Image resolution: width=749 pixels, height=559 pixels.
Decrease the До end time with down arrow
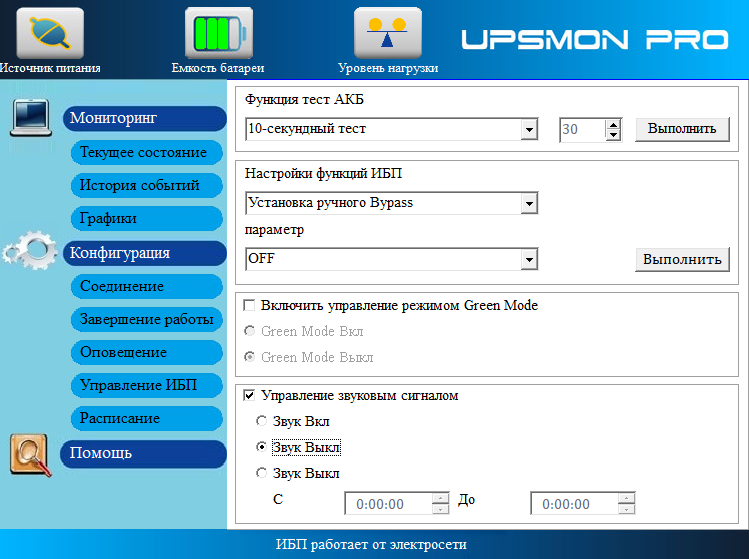(626, 509)
